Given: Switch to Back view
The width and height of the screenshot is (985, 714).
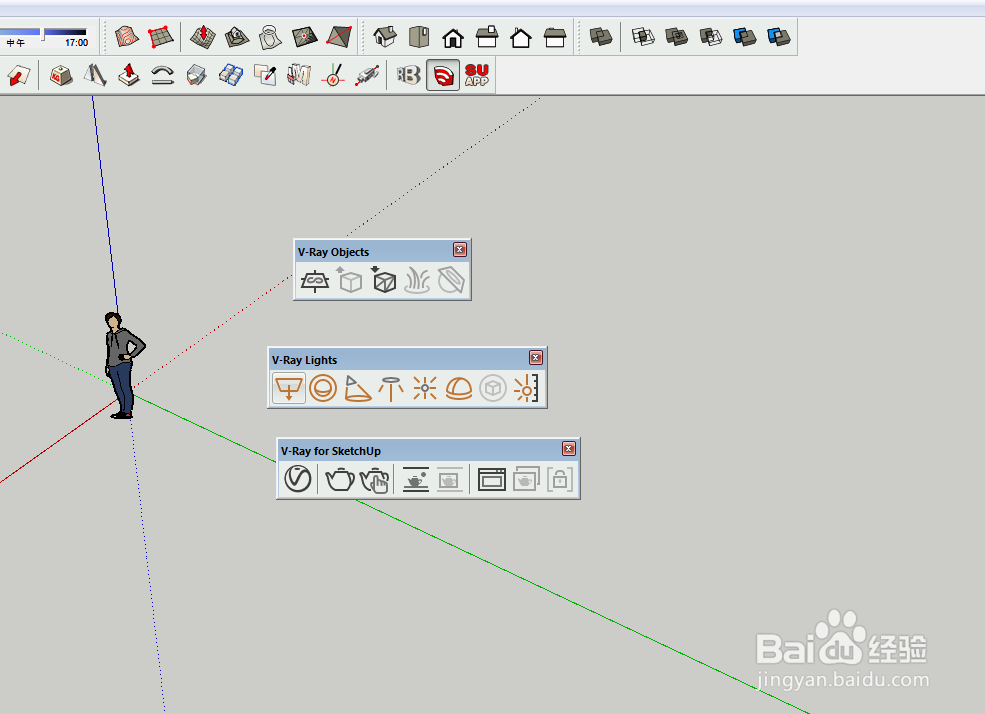Looking at the screenshot, I should (521, 38).
